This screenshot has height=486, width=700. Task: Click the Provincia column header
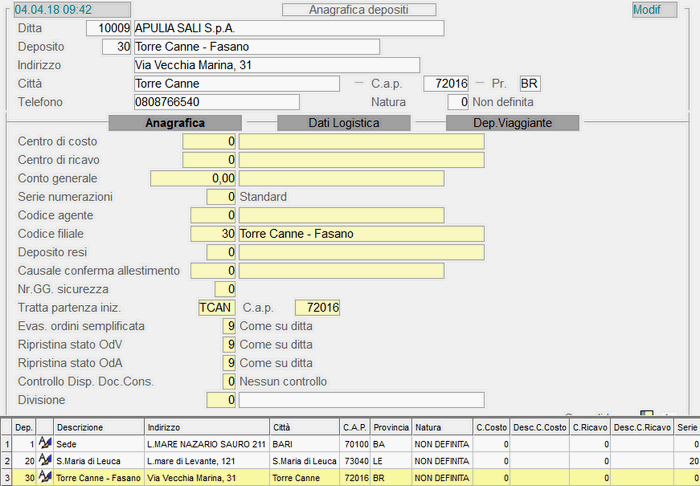[x=391, y=427]
